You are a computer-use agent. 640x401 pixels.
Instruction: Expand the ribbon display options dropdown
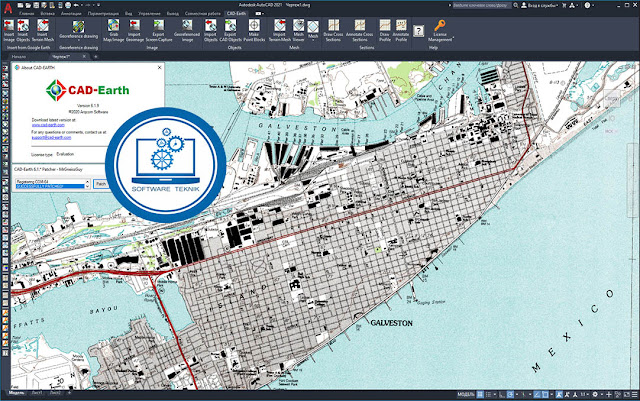click(263, 13)
